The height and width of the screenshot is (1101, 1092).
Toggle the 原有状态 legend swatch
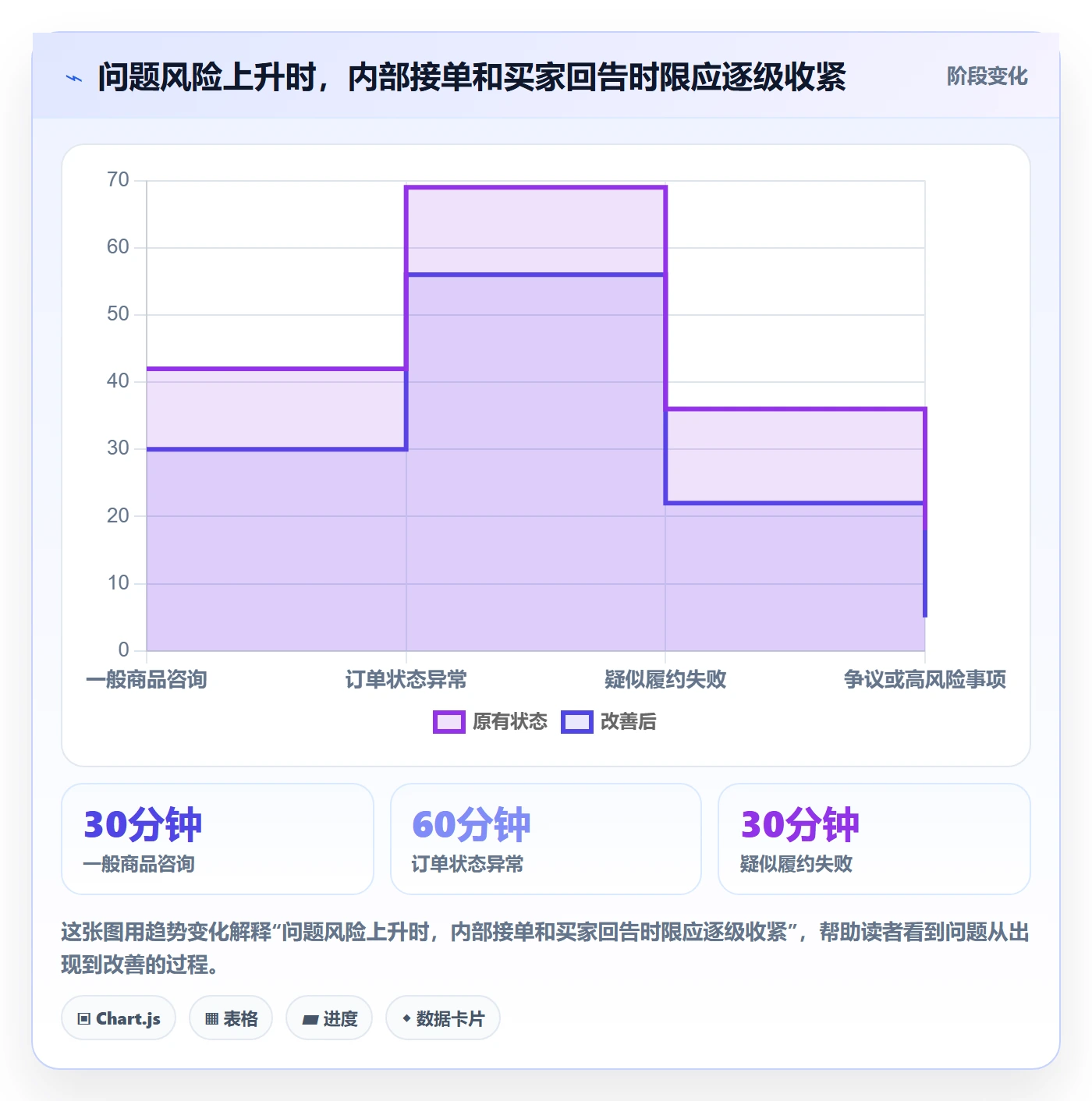click(x=448, y=722)
